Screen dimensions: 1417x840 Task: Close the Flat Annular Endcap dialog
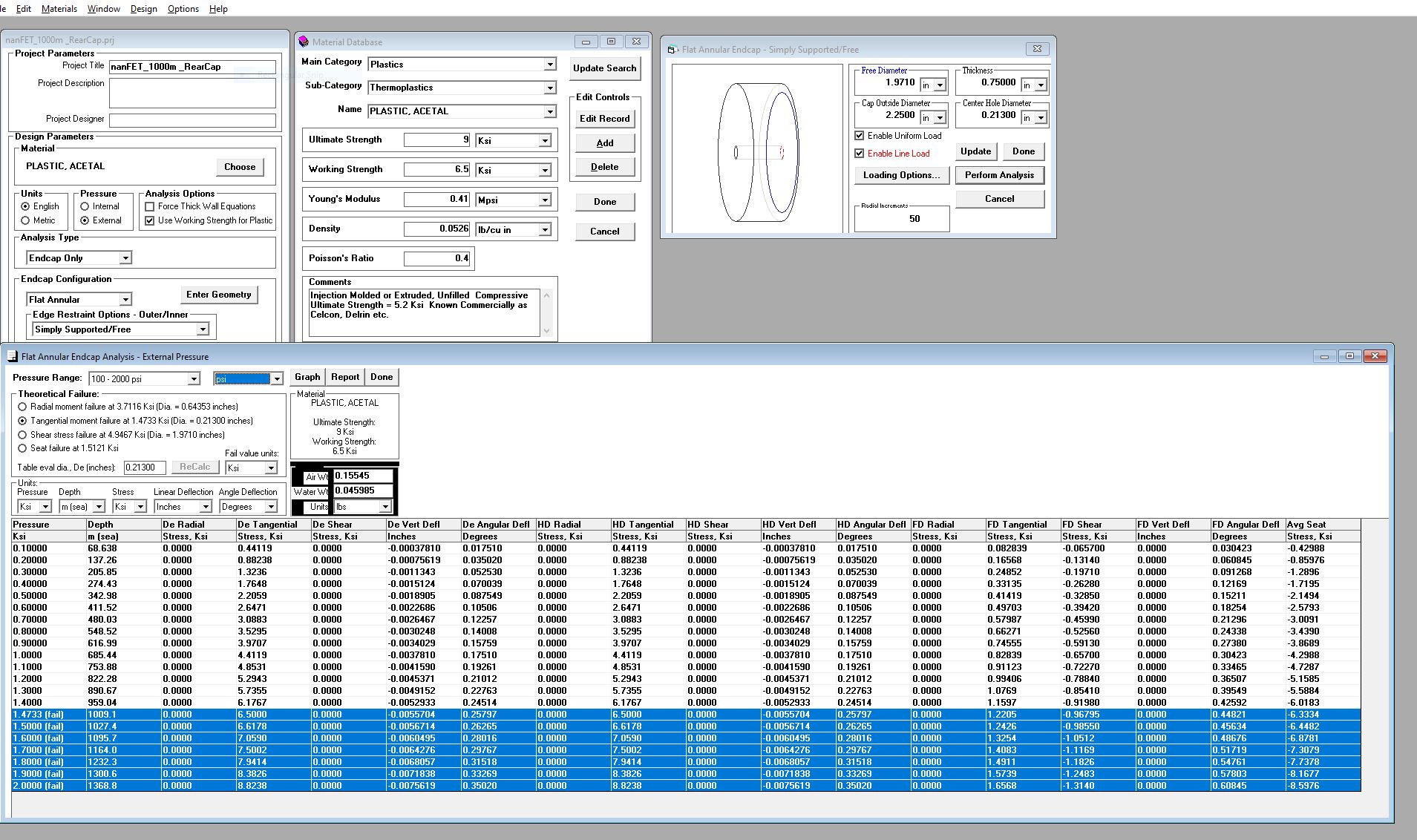click(1037, 49)
